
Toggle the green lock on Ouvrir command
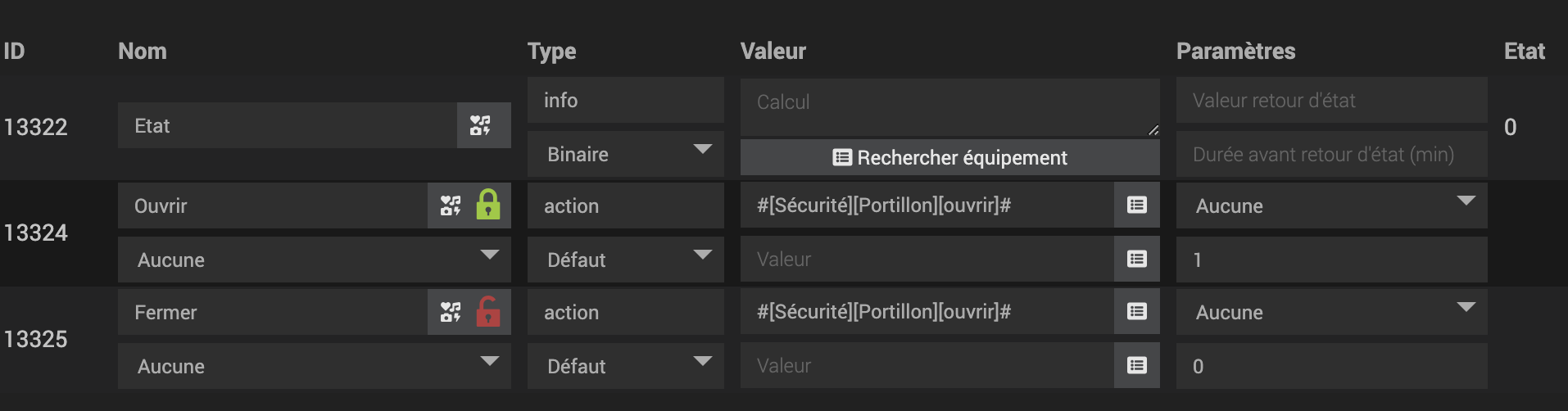tap(488, 205)
